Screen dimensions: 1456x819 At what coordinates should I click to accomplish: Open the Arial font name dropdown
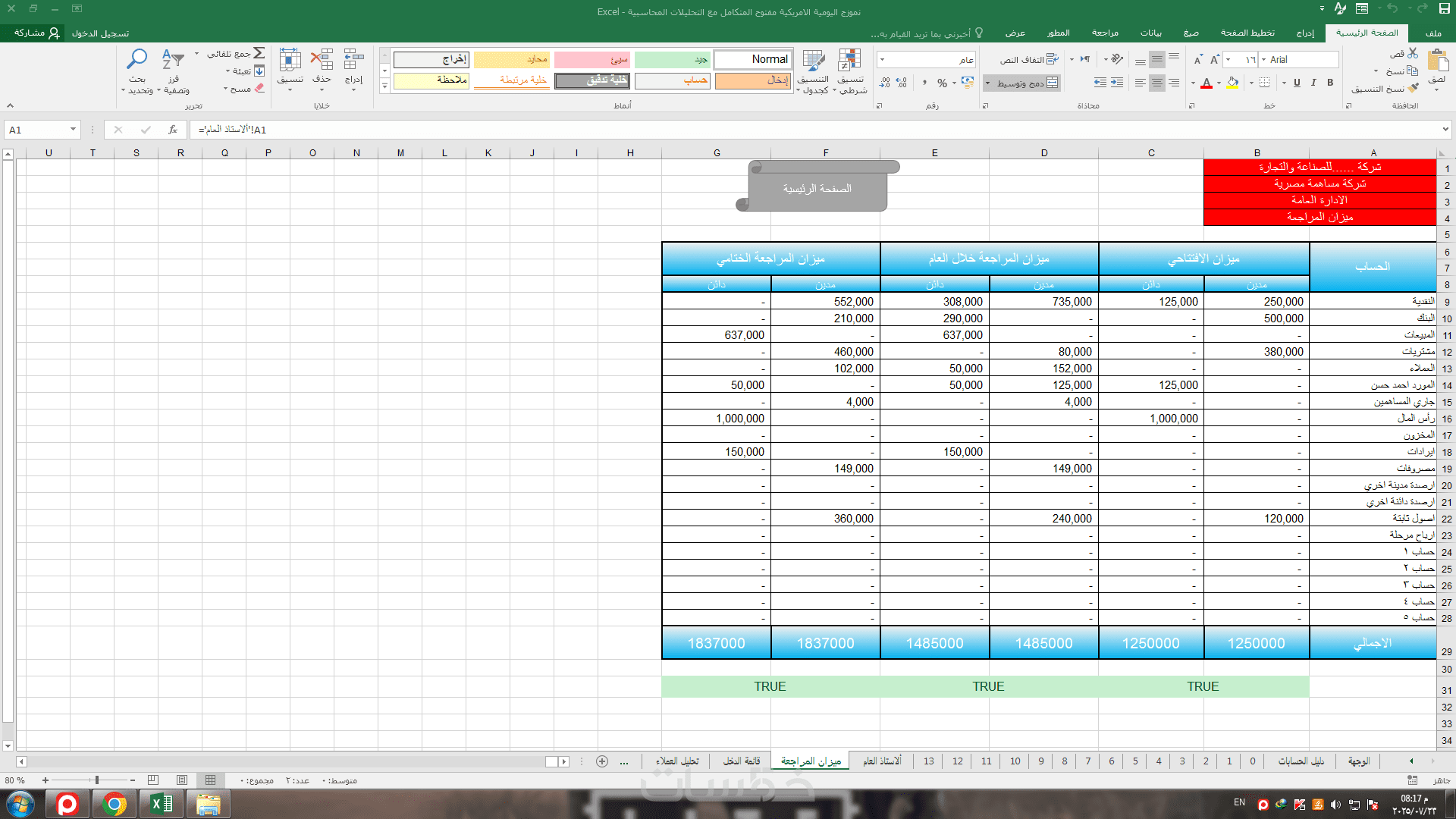(x=1264, y=59)
